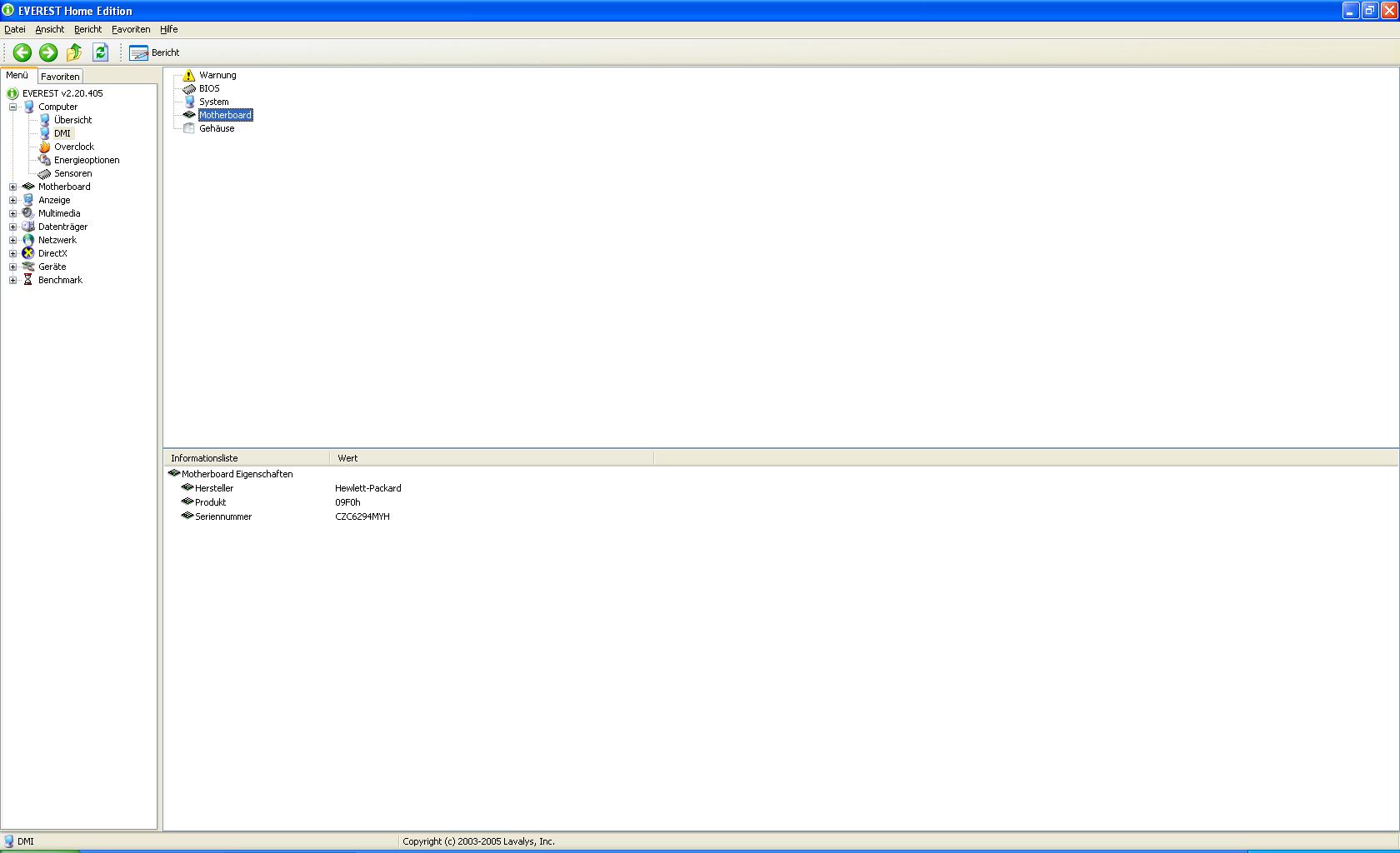Select Sensoren in the tree

[x=72, y=173]
